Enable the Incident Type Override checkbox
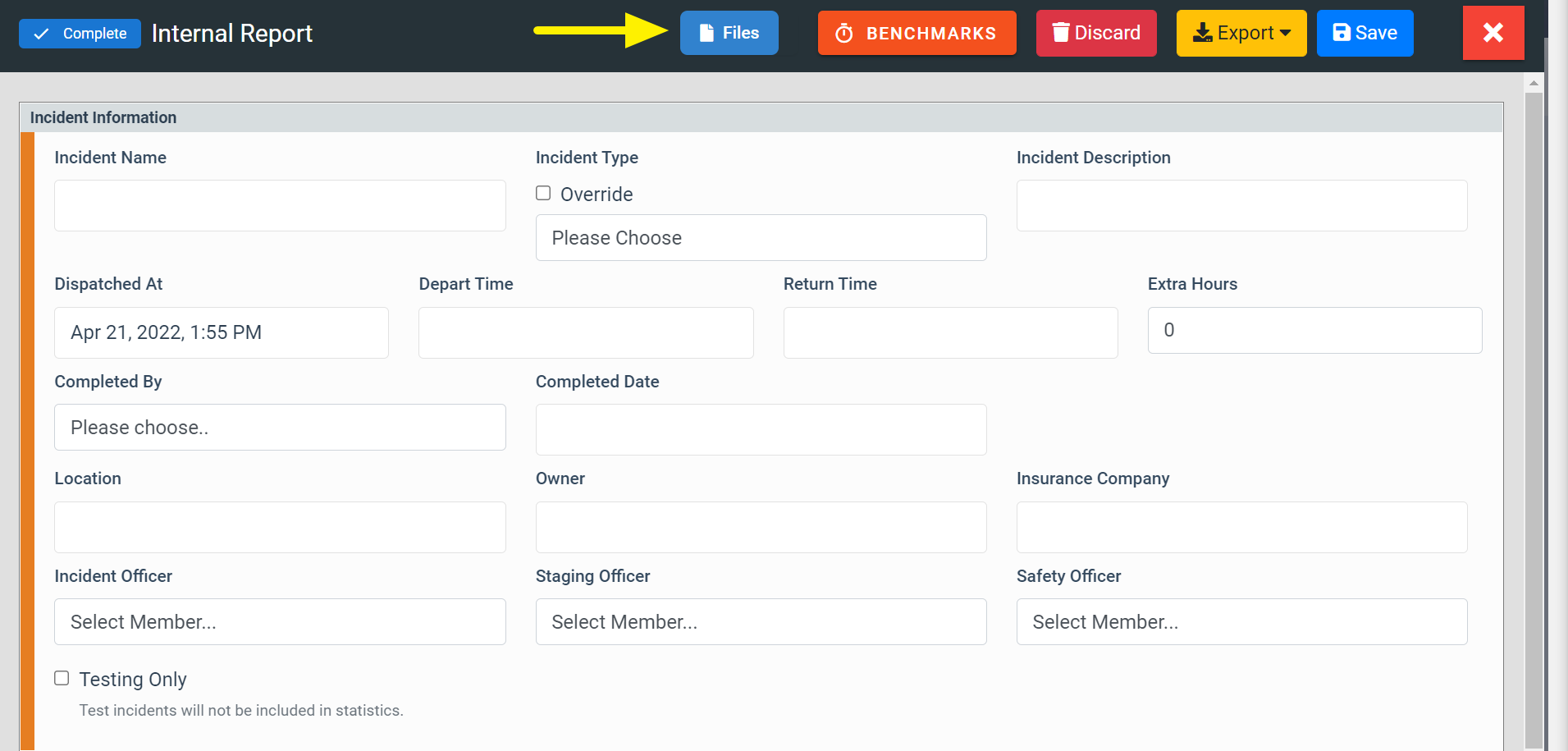 click(x=543, y=193)
